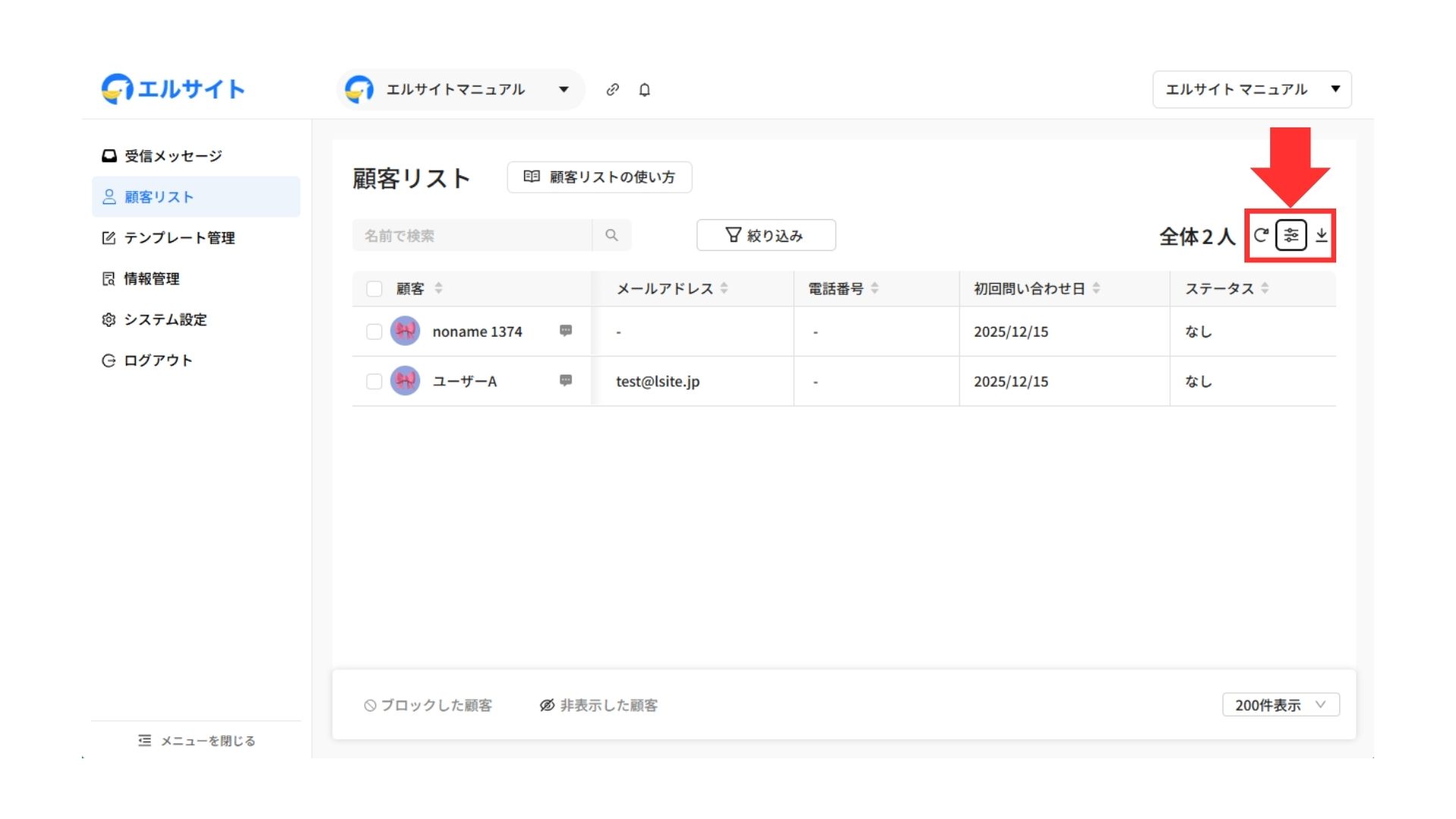The width and height of the screenshot is (1456, 819).
Task: Go to 受信メッセージ in sidebar
Action: tap(173, 156)
